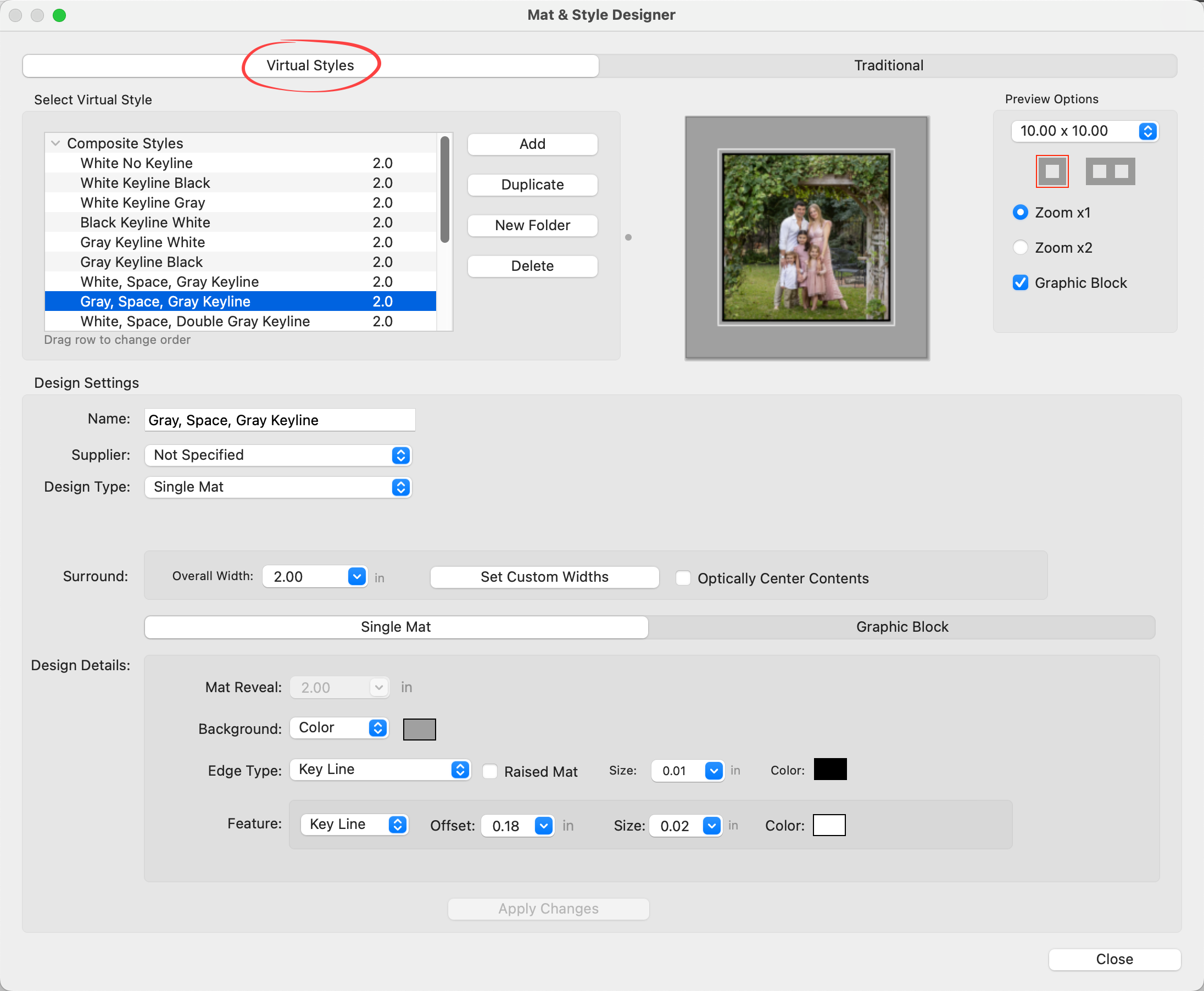Click the Feature Offset dropdown arrow
The width and height of the screenshot is (1204, 991).
(x=543, y=826)
